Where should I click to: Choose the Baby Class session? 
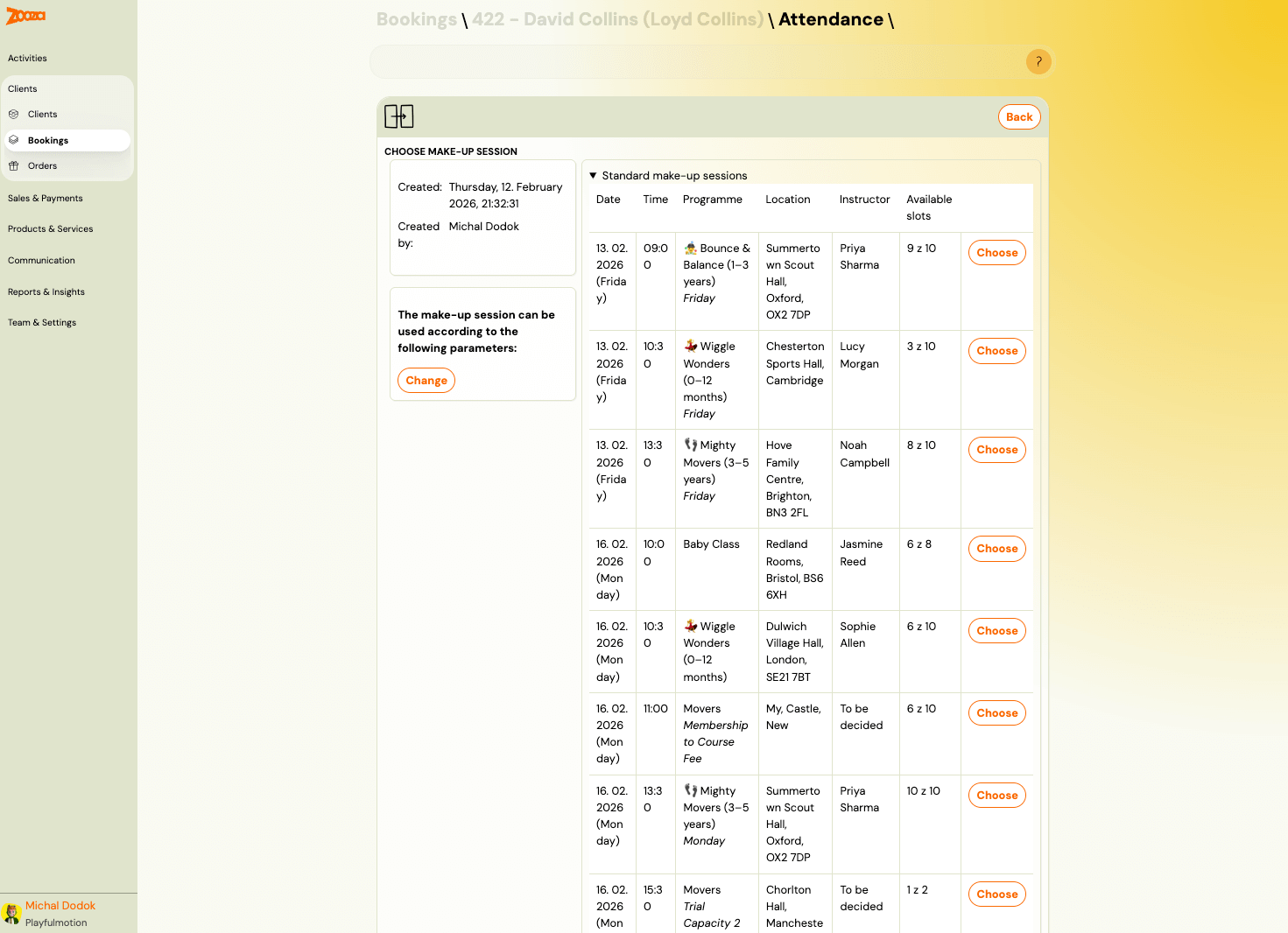[x=997, y=549]
